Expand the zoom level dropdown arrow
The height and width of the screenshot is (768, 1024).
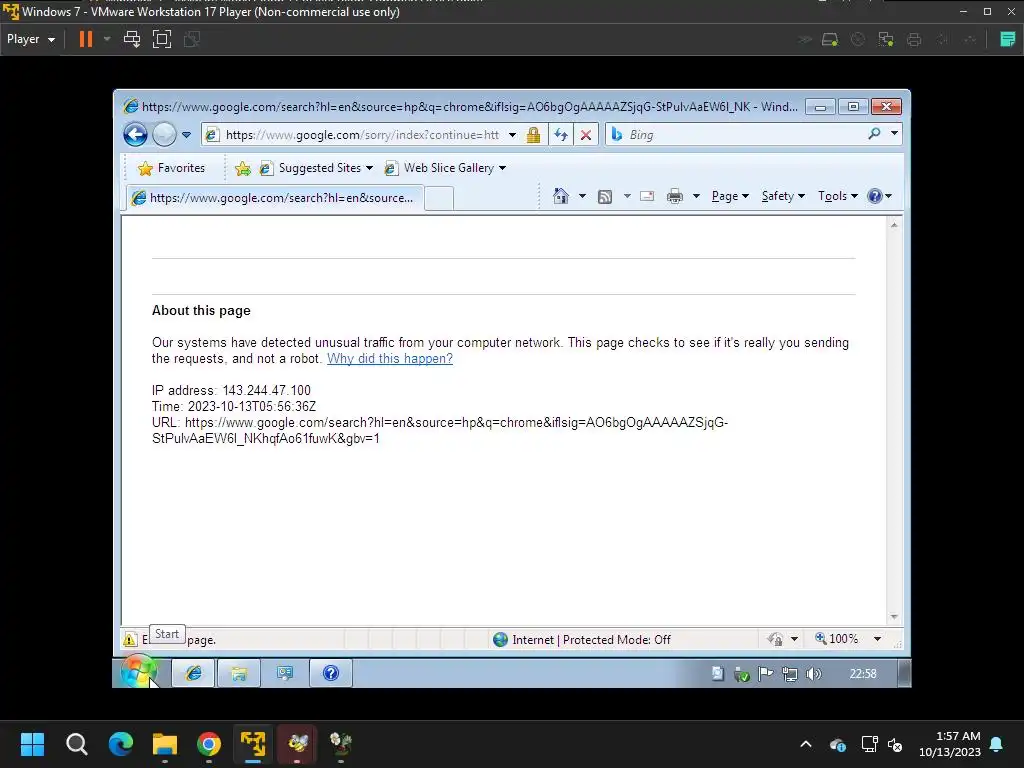878,639
